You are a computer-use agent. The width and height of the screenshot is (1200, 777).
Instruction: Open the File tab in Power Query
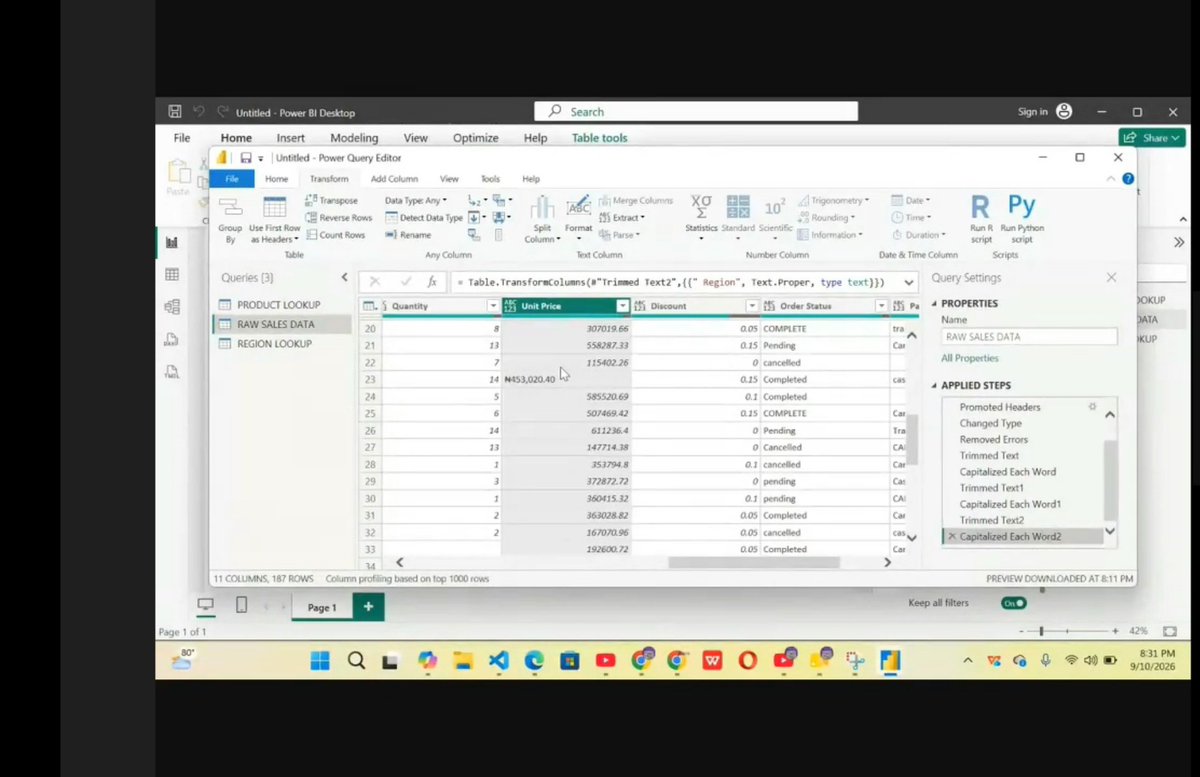tap(232, 179)
